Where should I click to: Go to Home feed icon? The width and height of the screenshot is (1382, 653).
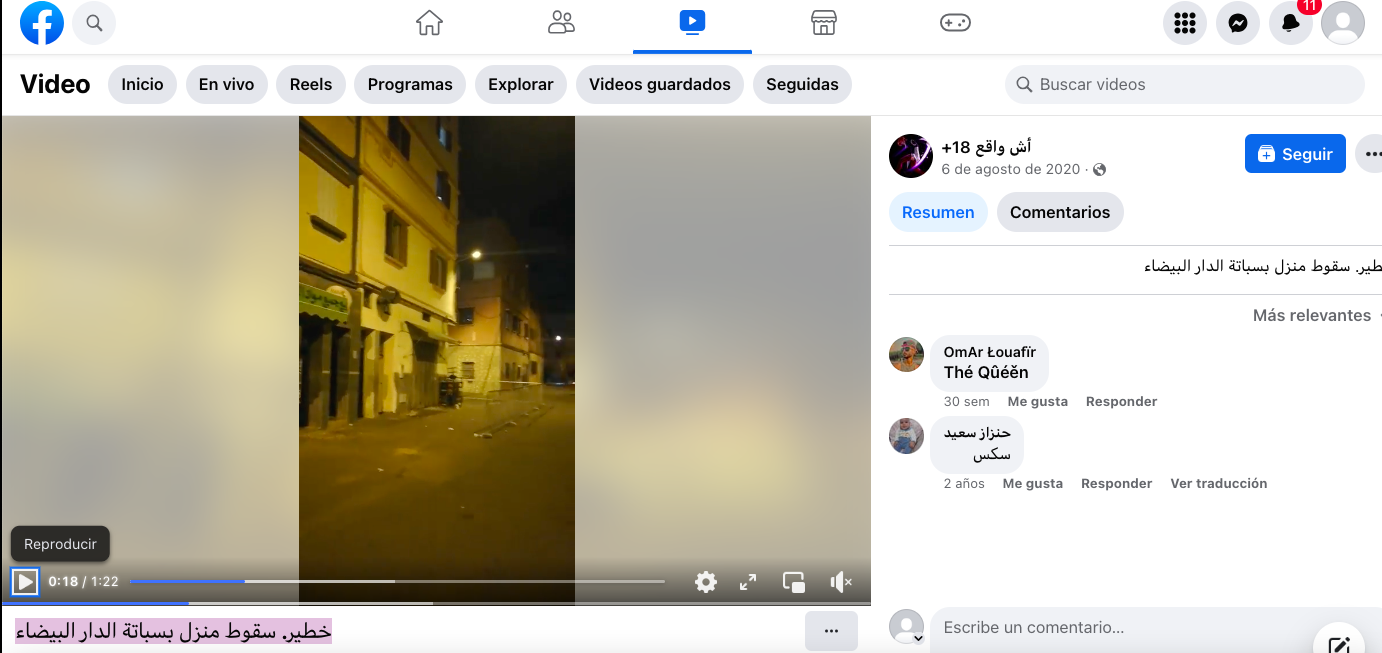point(429,23)
